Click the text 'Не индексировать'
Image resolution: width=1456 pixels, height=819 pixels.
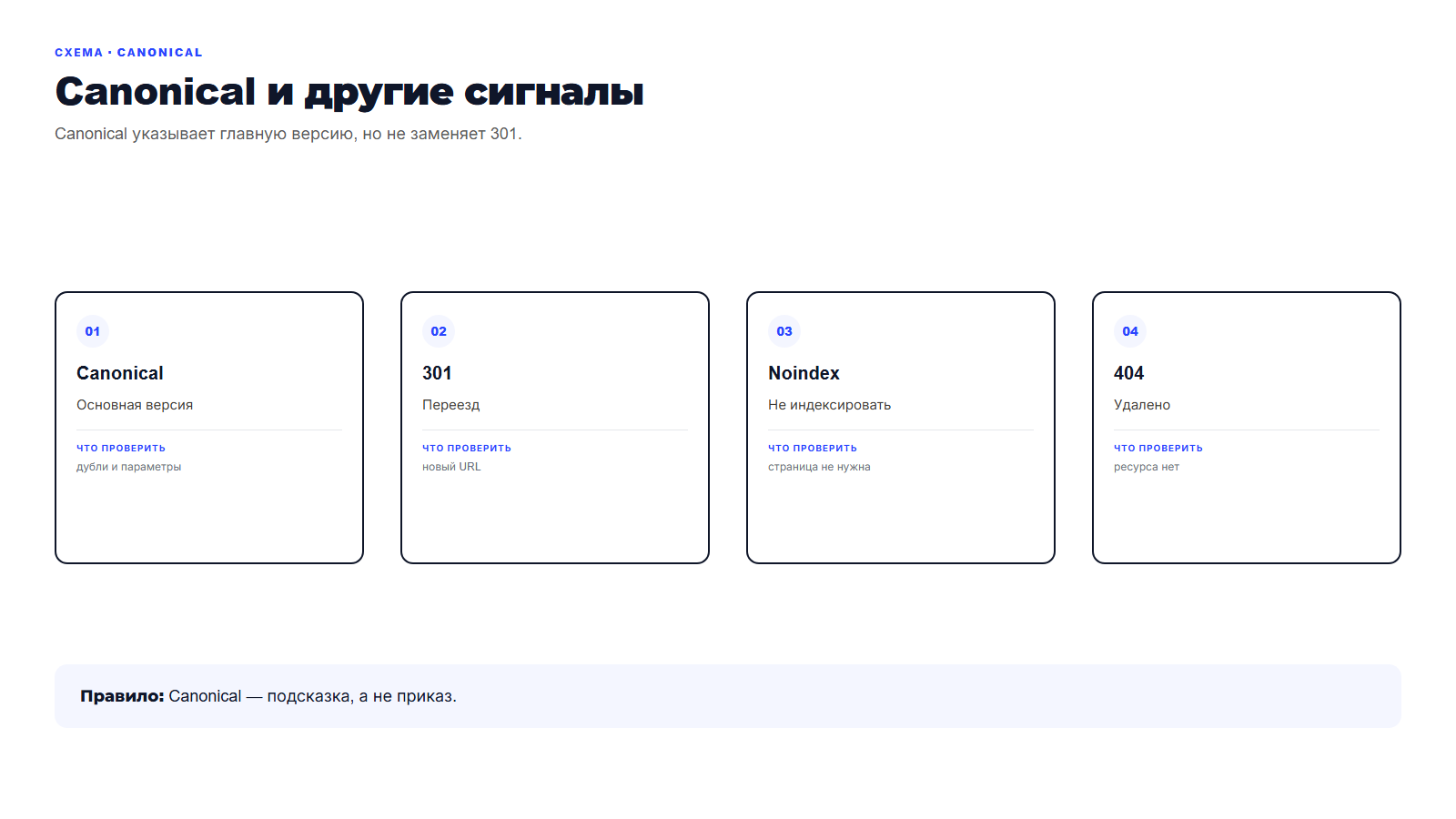pyautogui.click(x=829, y=405)
